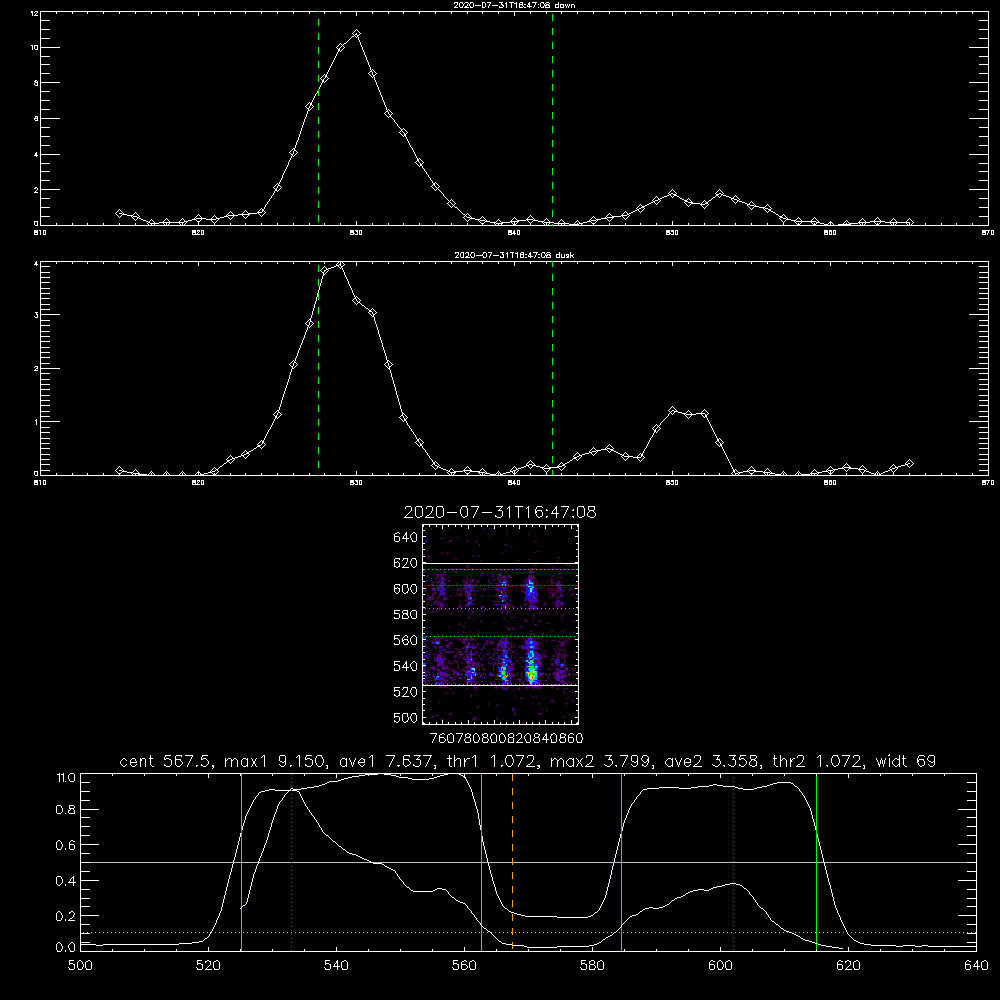Click solid green line at 525 in bottom plot
Image resolution: width=1000 pixels, height=1000 pixels.
(241, 862)
